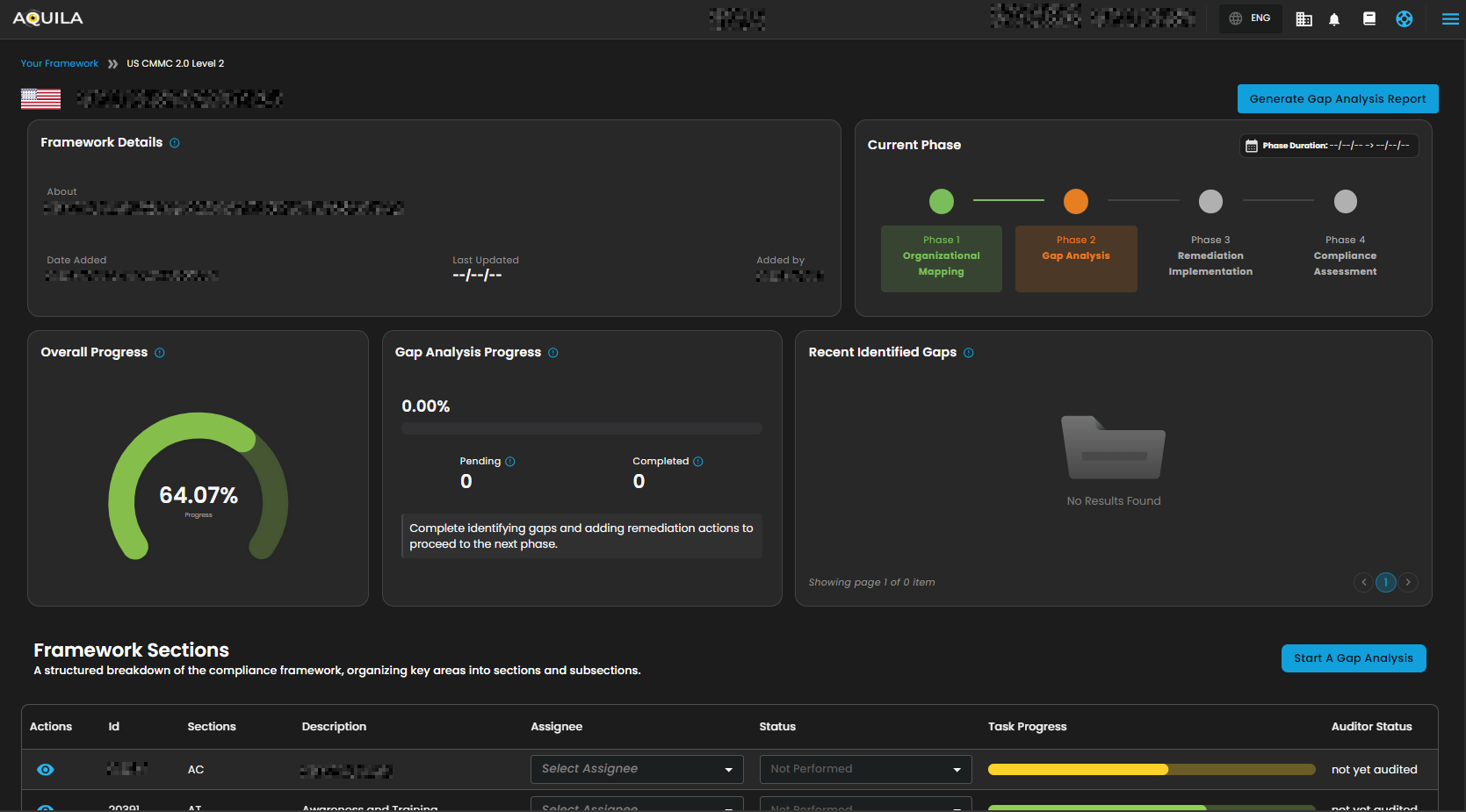Screen dimensions: 1466x812
Task: Select the Phase 2 Gap Analysis step
Action: [1076, 258]
